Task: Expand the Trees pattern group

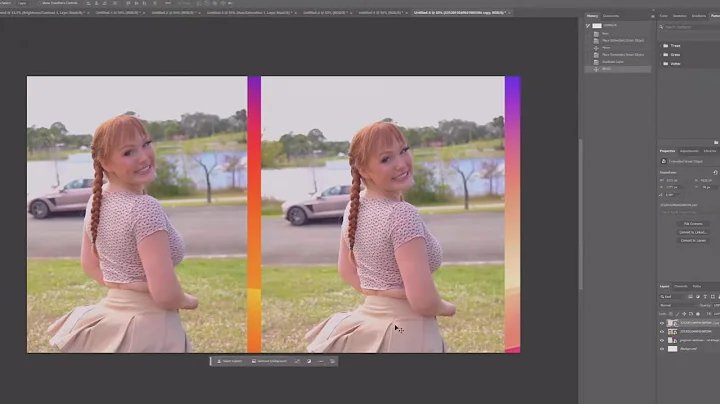Action: (660, 45)
